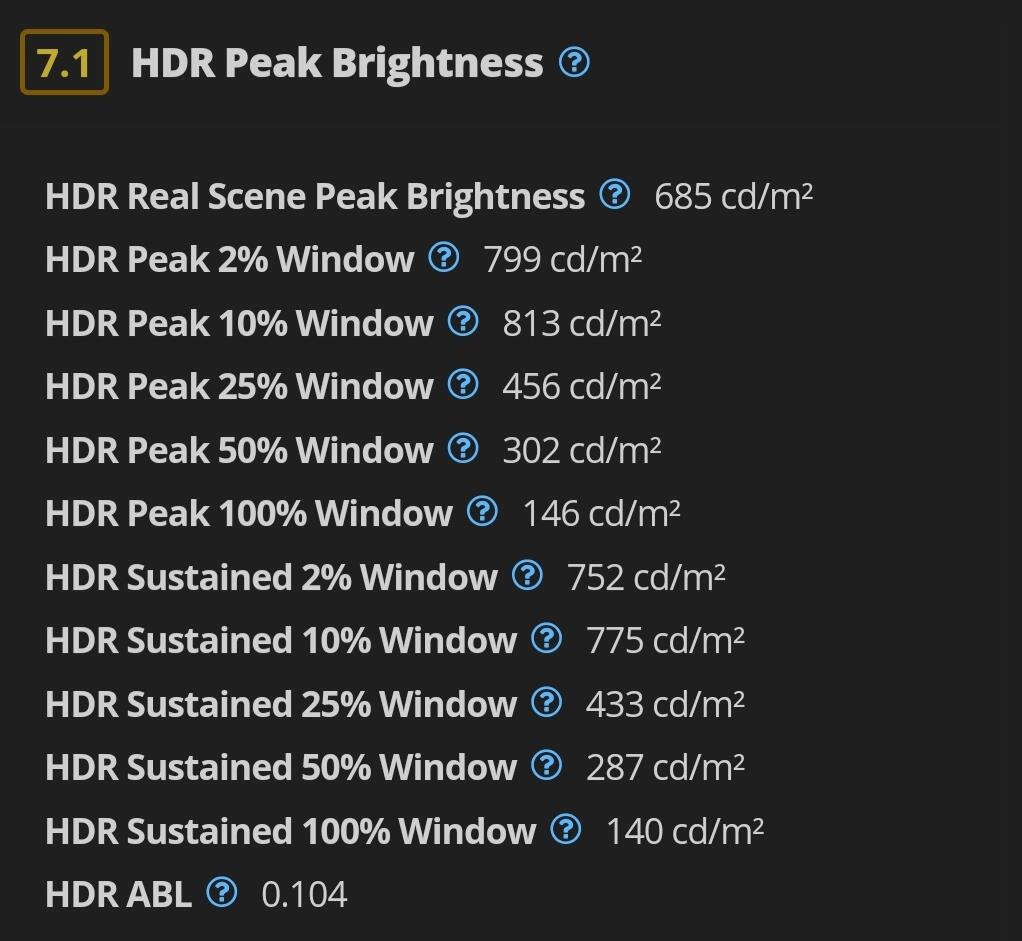Open help tooltip for HDR Peak 25% Window
This screenshot has height=941, width=1022.
463,384
